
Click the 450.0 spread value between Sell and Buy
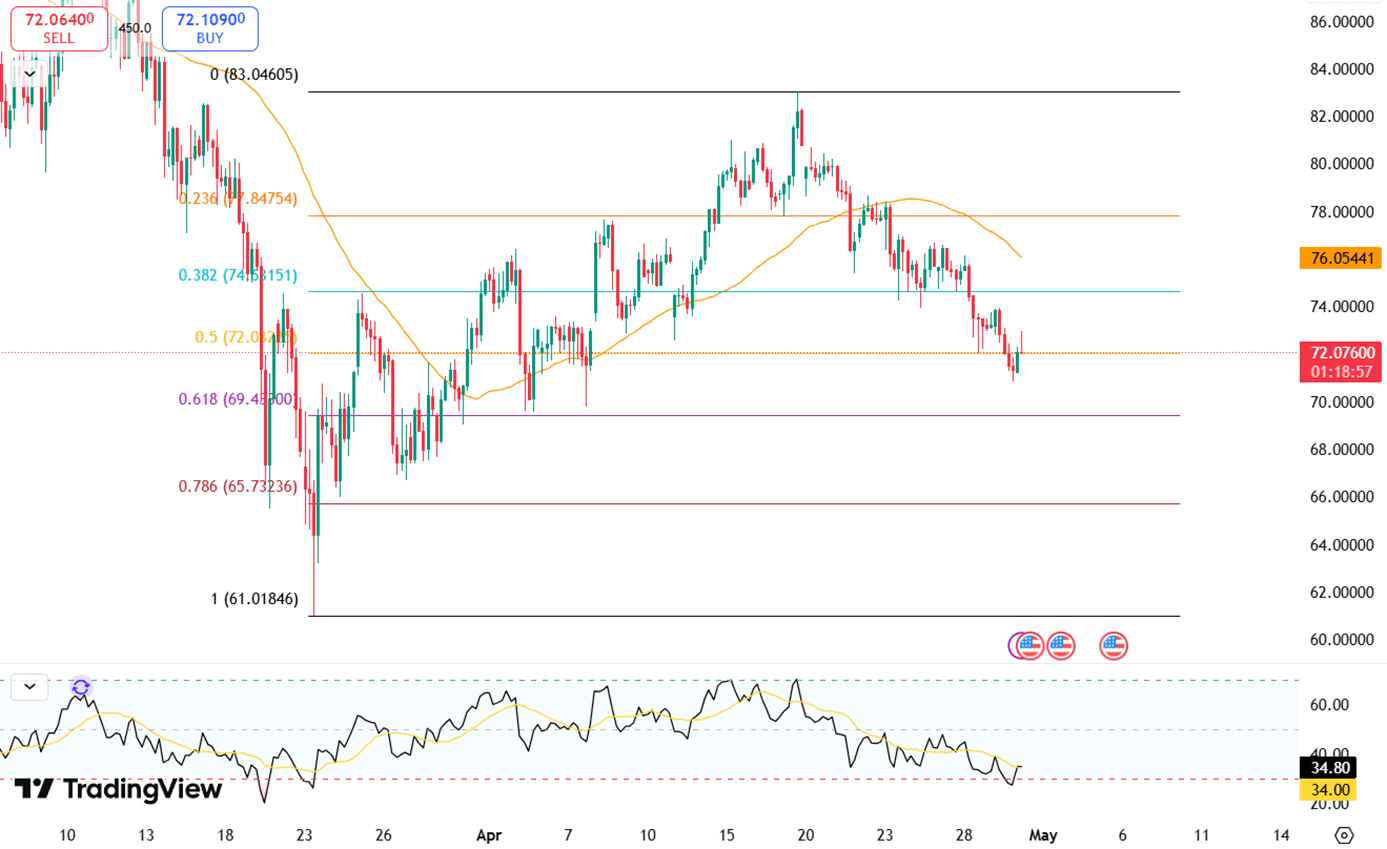point(135,28)
